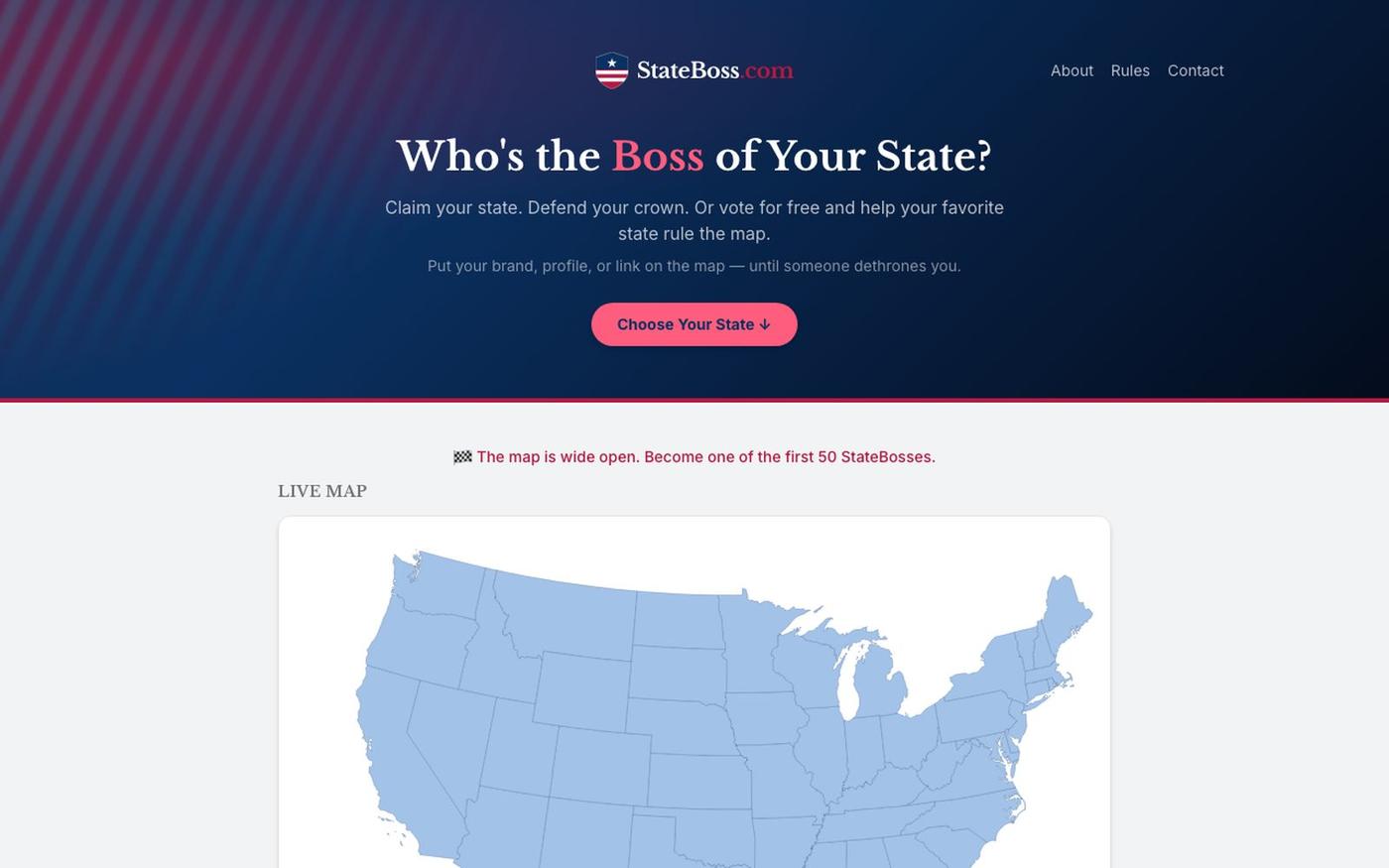This screenshot has height=868, width=1389.
Task: Click the StateBoss shield logo icon
Action: 611,70
